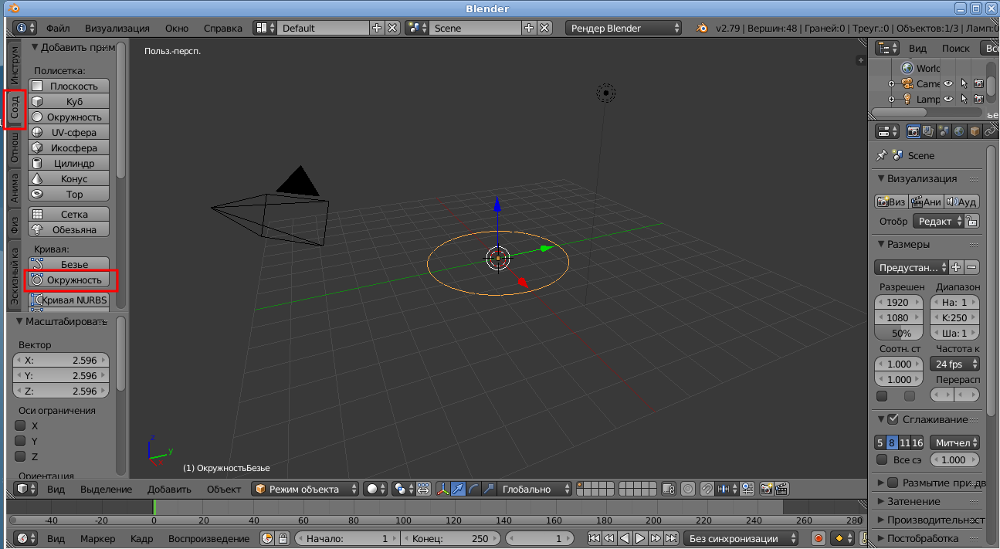Add a Cube mesh (Куб)

[69, 101]
